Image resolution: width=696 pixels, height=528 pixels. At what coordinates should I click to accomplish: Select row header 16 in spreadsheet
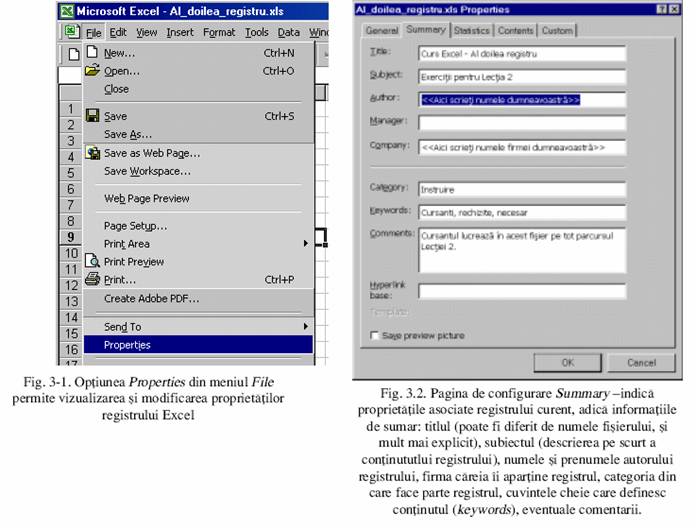click(71, 350)
